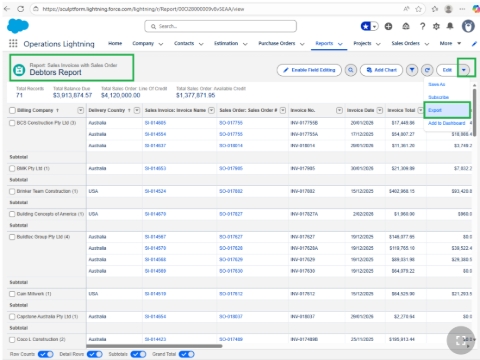Image resolution: width=480 pixels, height=360 pixels.
Task: Go to the Home tab
Action: (x=115, y=43)
